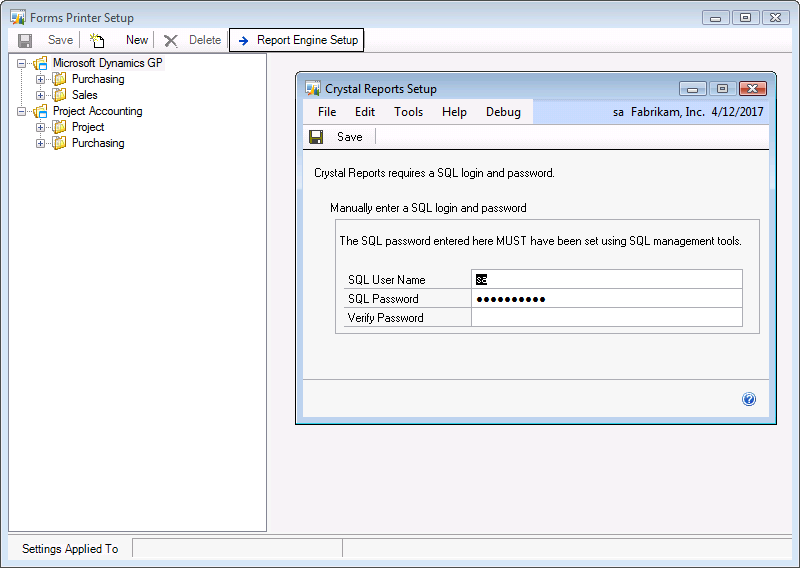
Task: Maximize the Crystal Reports Setup window
Action: coord(722,89)
